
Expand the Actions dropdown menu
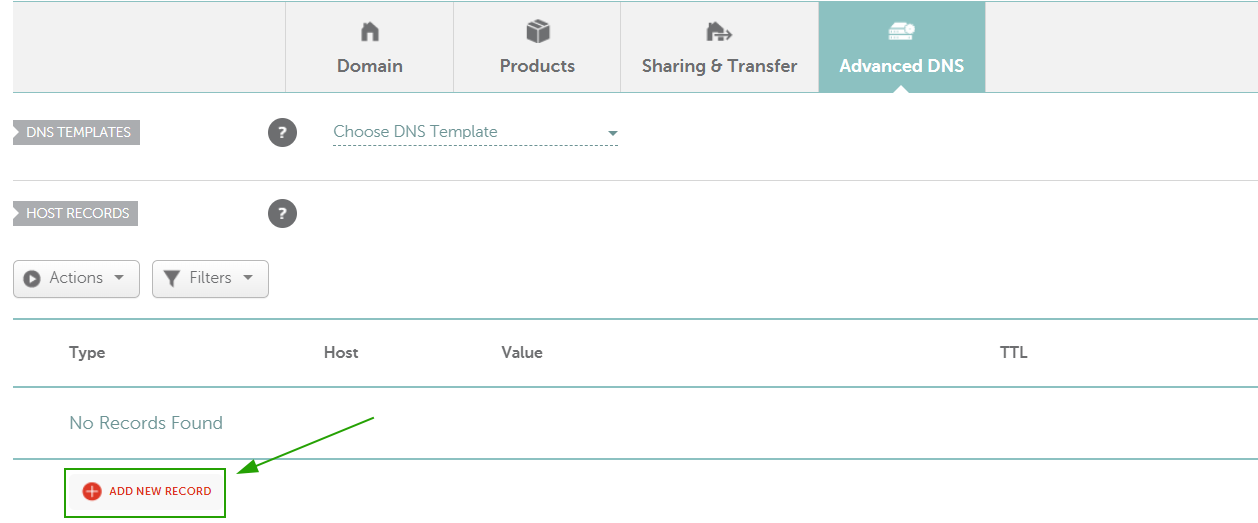pyautogui.click(x=76, y=278)
